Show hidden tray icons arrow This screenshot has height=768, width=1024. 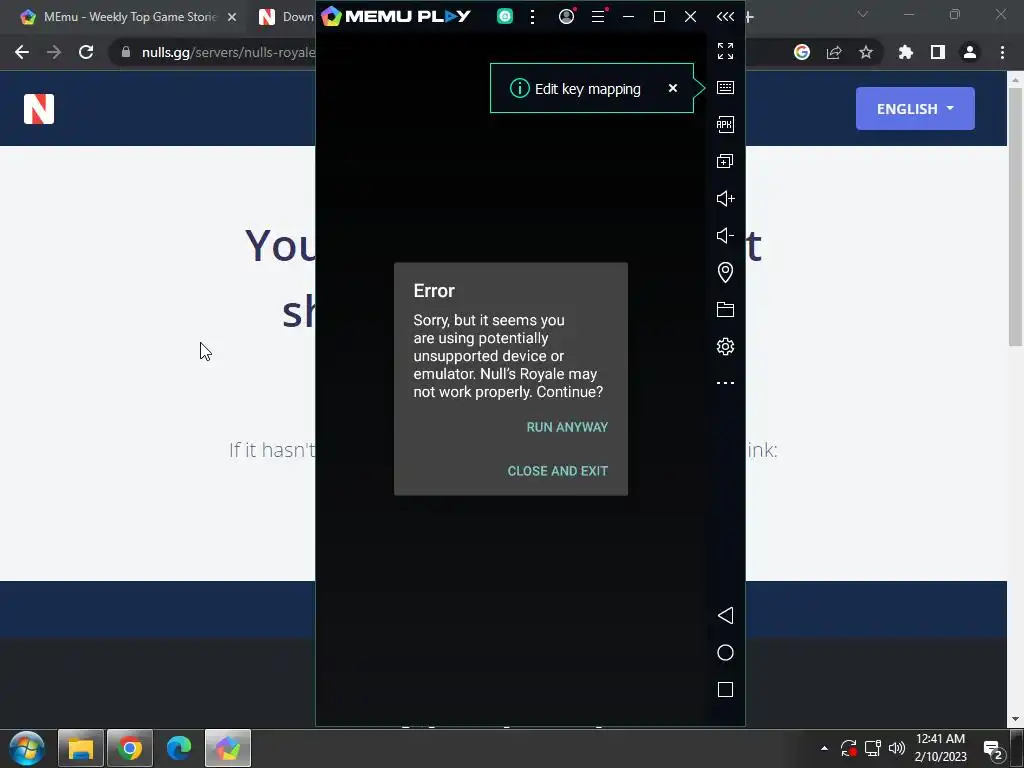click(x=824, y=748)
